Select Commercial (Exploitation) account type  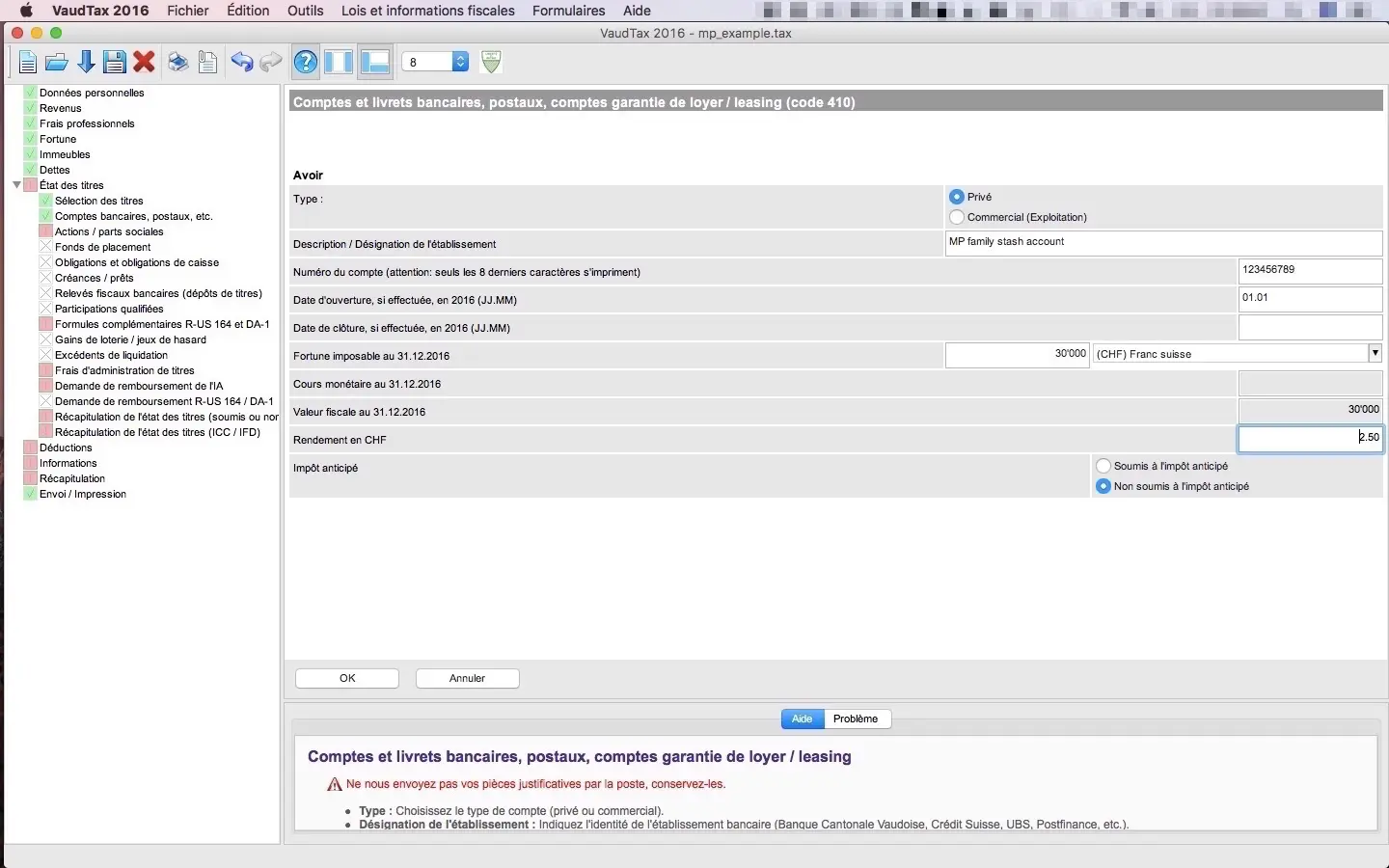pos(957,217)
